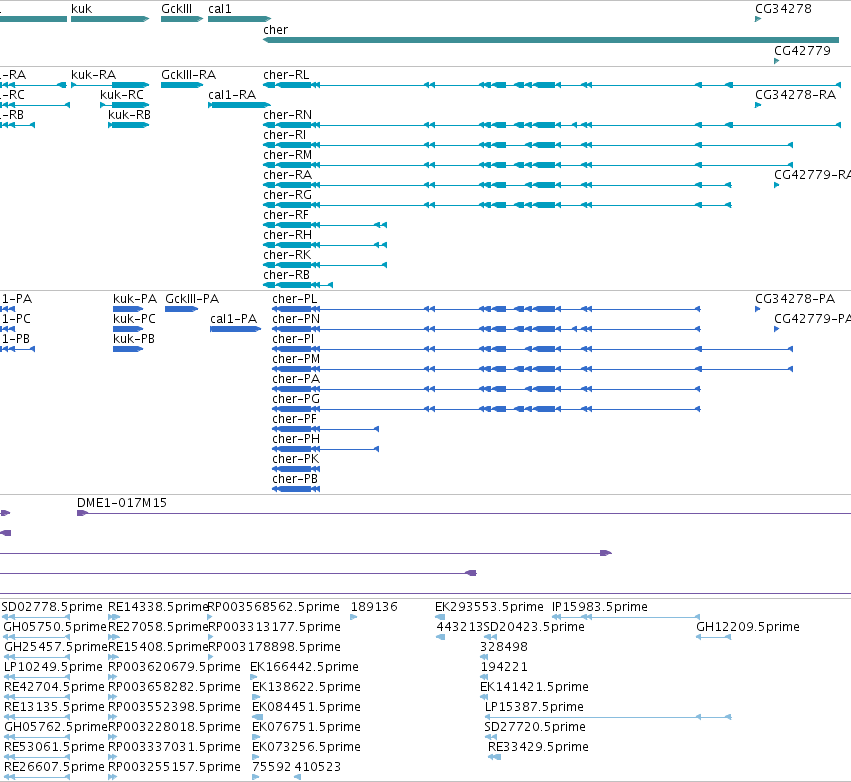Click CG42779 gene label
This screenshot has width=851, height=782.
pyautogui.click(x=802, y=50)
